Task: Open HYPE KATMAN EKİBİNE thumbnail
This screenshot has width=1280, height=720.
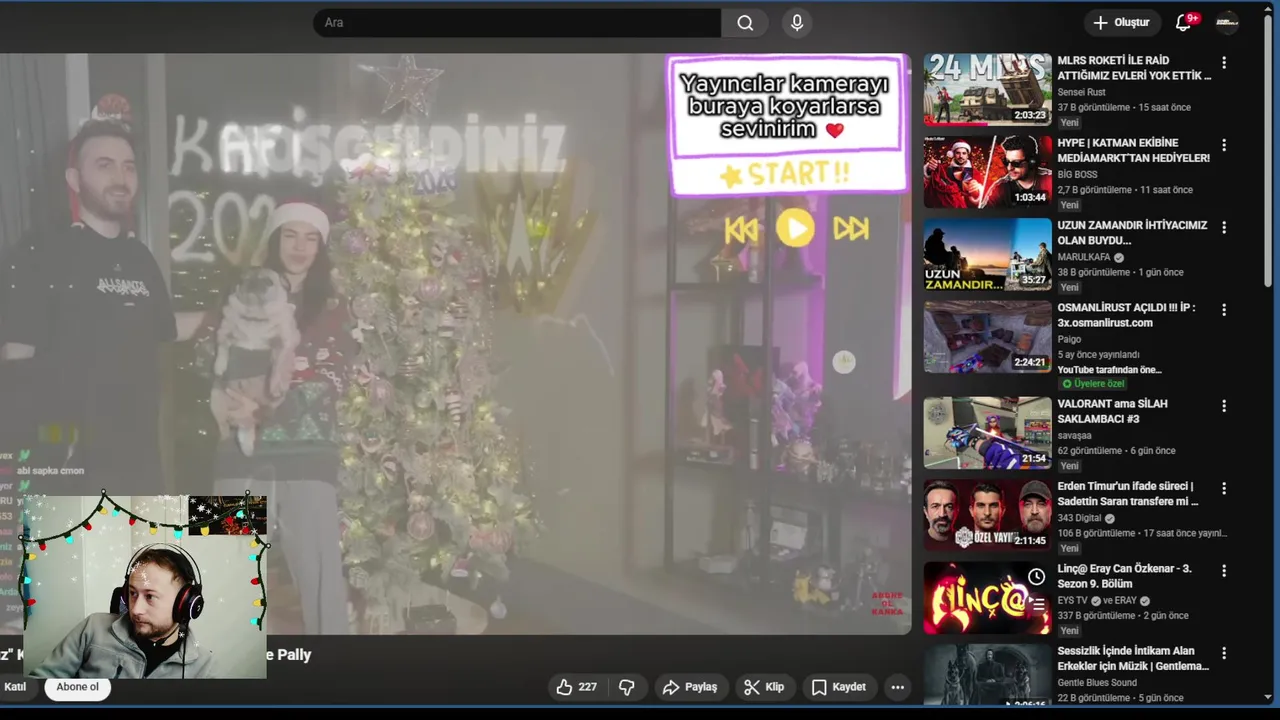Action: coord(987,172)
